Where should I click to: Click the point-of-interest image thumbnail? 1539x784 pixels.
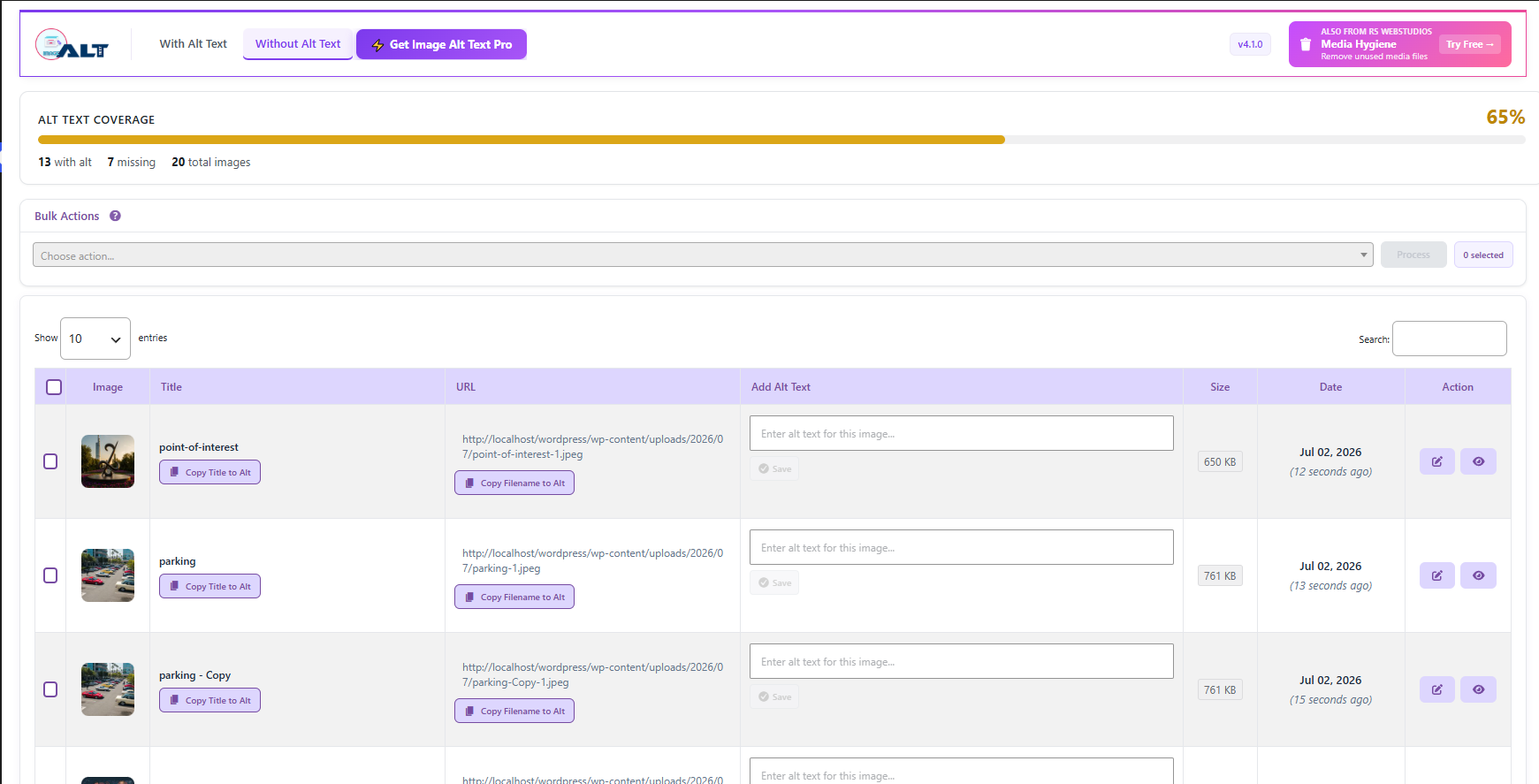(x=108, y=461)
